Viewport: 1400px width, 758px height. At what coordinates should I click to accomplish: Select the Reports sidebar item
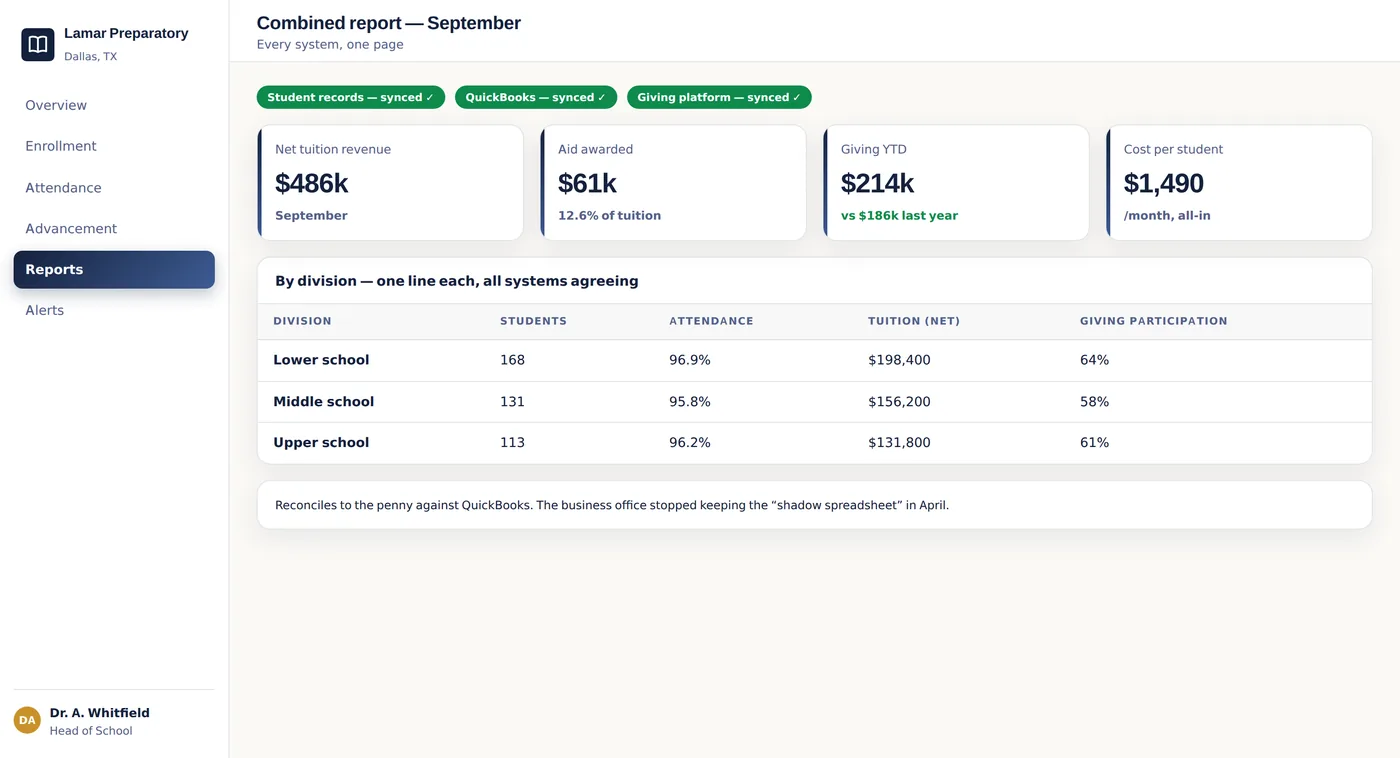[x=114, y=270]
